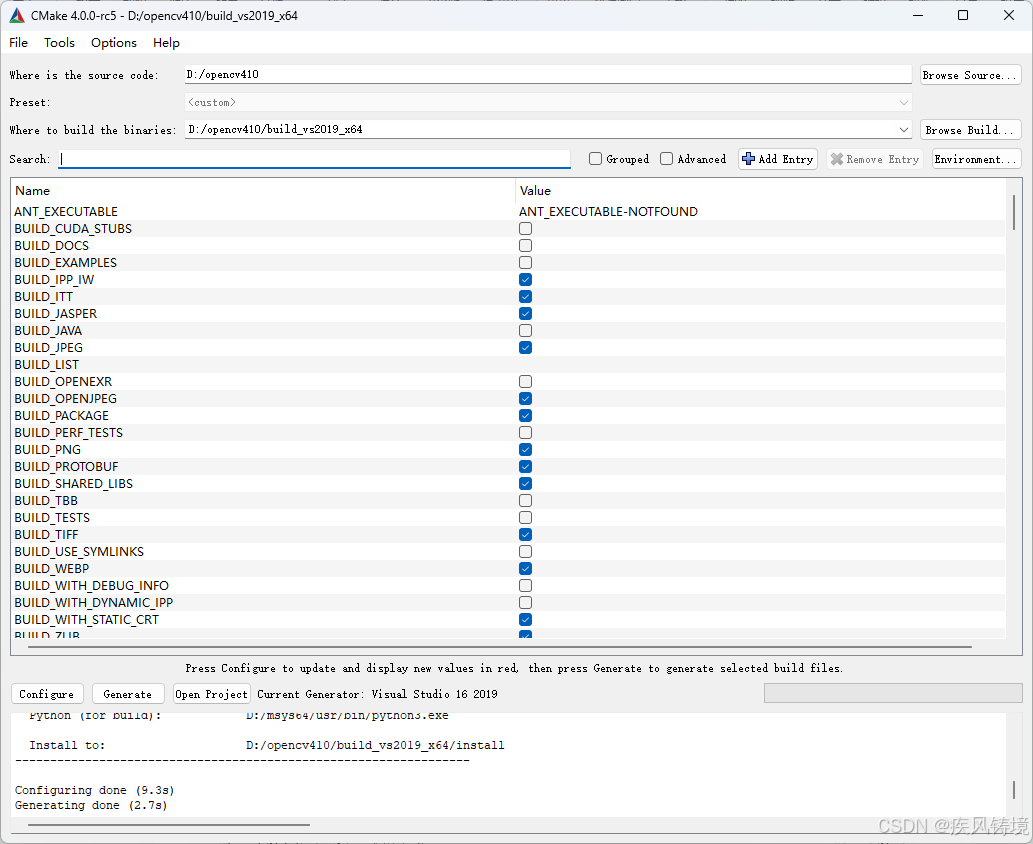Check BUILD_USE_SYMLINKS checkbox
The width and height of the screenshot is (1033, 844).
coord(525,551)
